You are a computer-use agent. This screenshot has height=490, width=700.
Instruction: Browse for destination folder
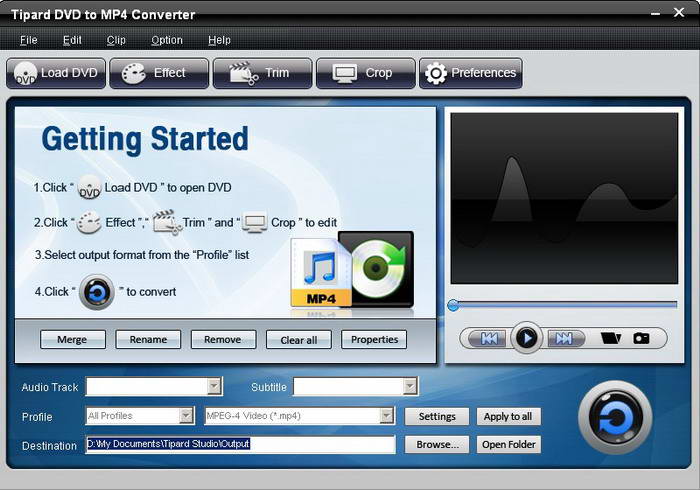tap(437, 444)
